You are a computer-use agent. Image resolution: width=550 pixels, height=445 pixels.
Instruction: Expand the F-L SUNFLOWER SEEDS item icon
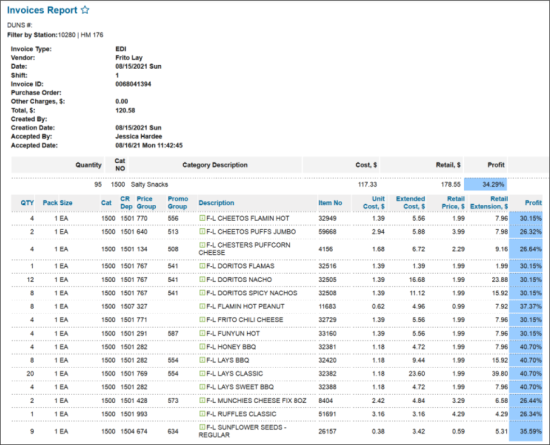coord(202,427)
